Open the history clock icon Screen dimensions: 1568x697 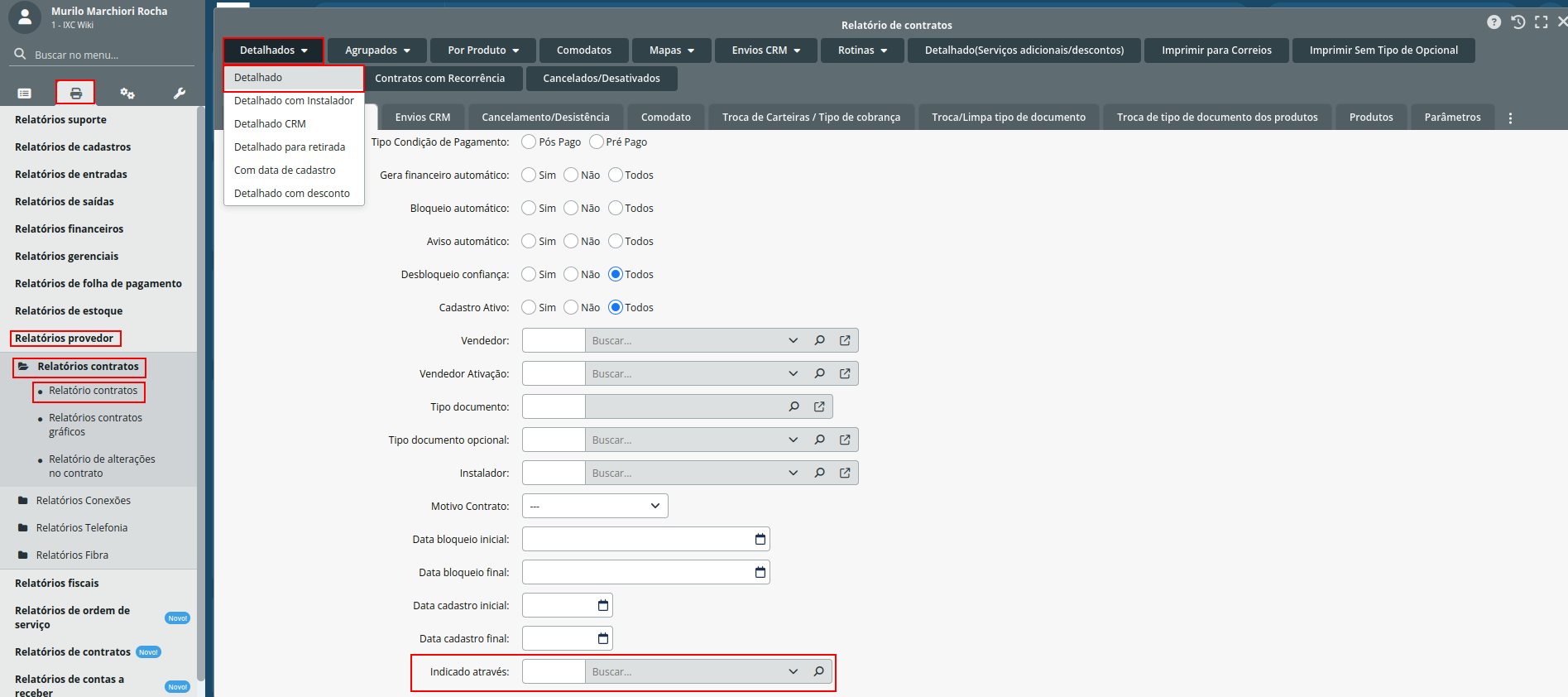[1518, 22]
